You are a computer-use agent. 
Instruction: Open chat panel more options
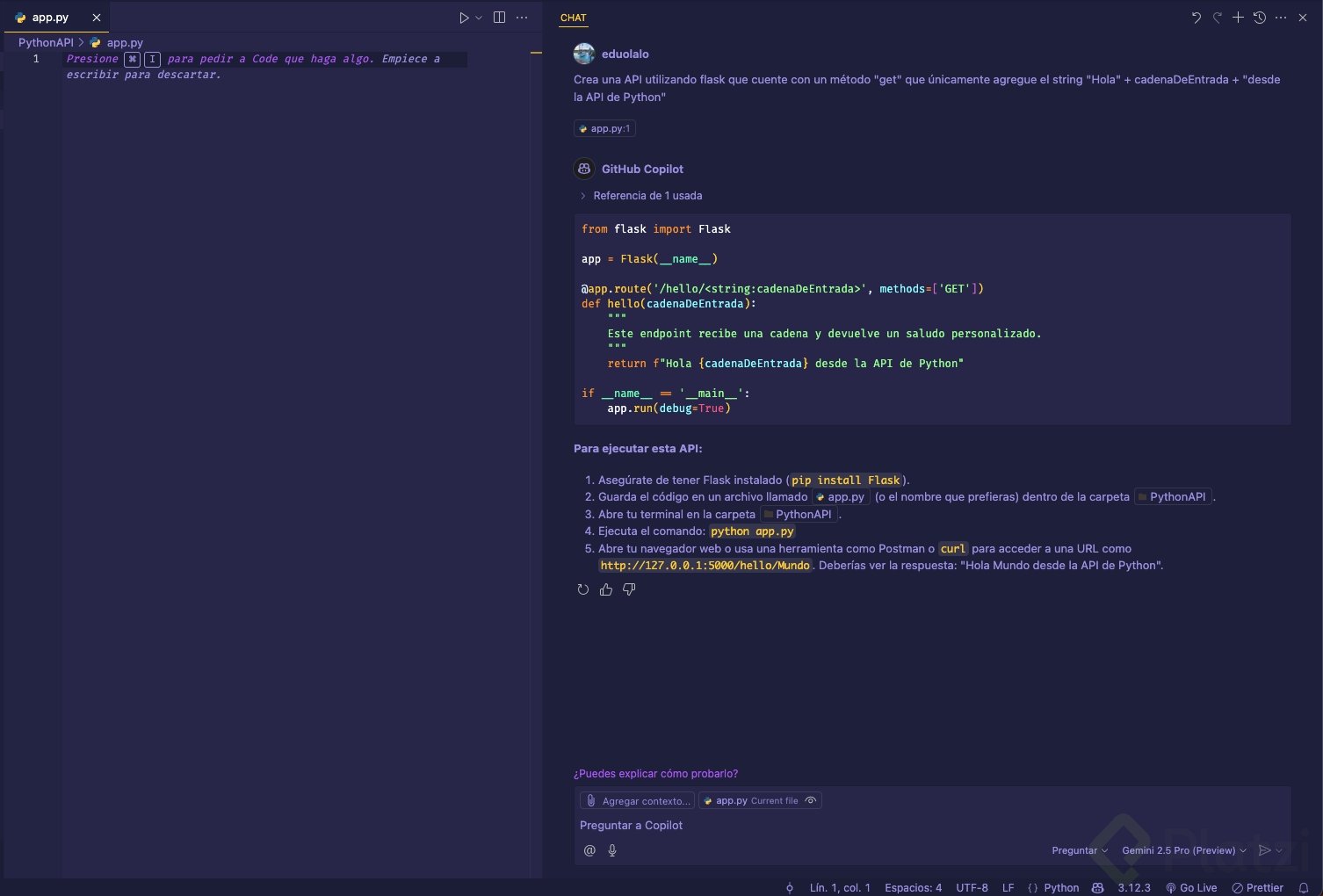[1281, 18]
